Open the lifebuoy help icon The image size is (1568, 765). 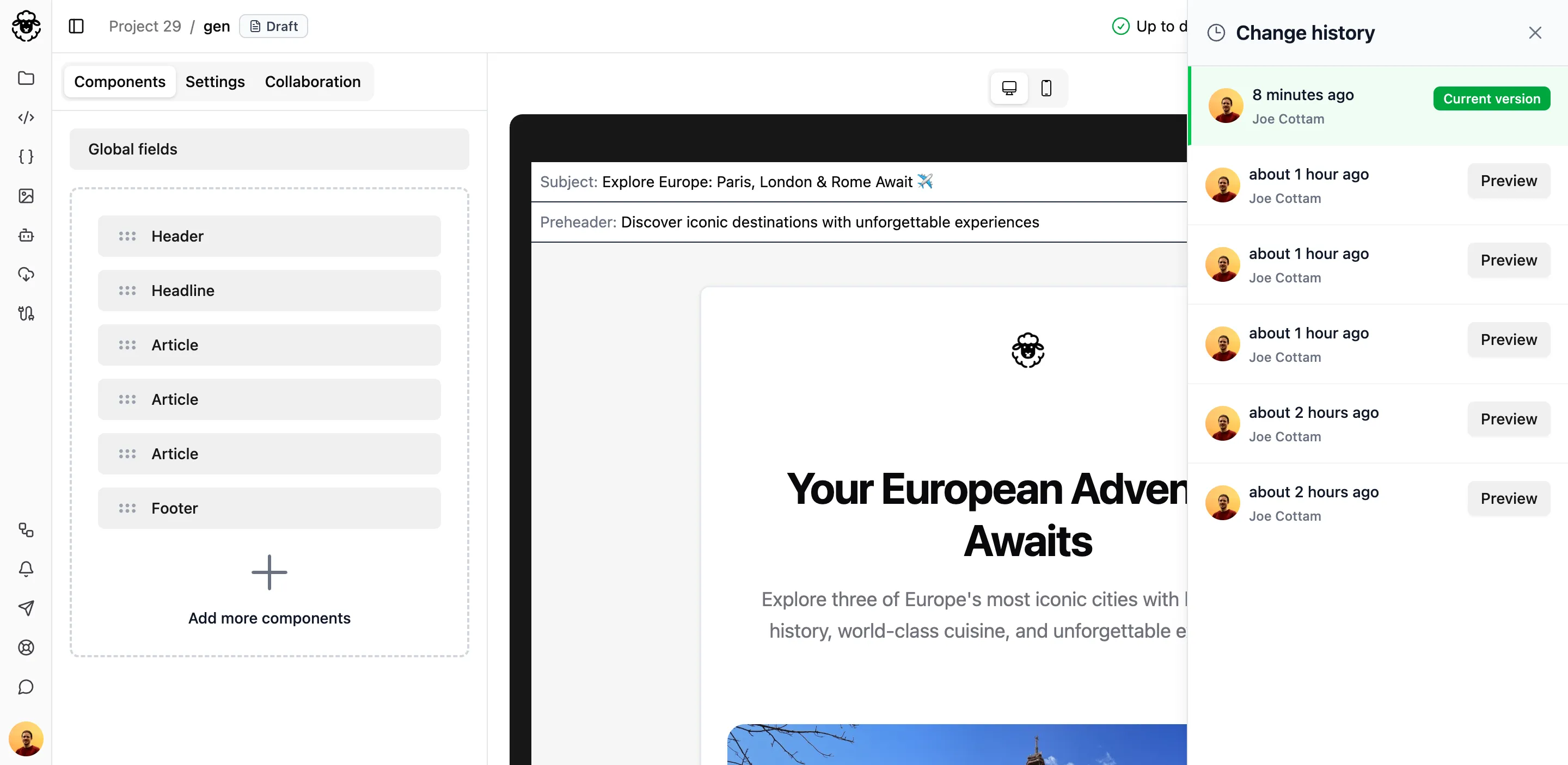[x=26, y=647]
